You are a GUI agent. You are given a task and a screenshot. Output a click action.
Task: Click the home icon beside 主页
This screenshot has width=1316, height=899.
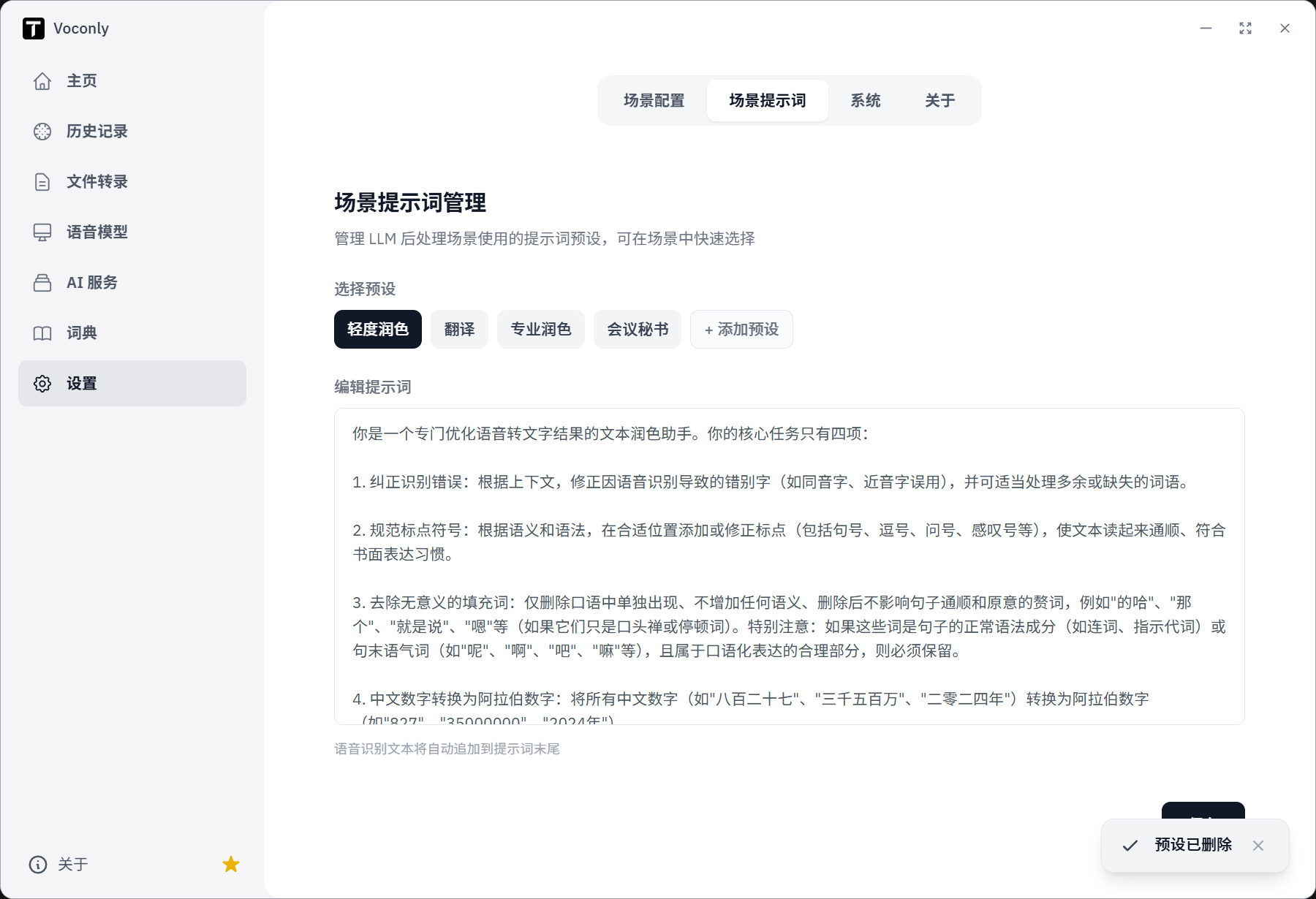(42, 81)
